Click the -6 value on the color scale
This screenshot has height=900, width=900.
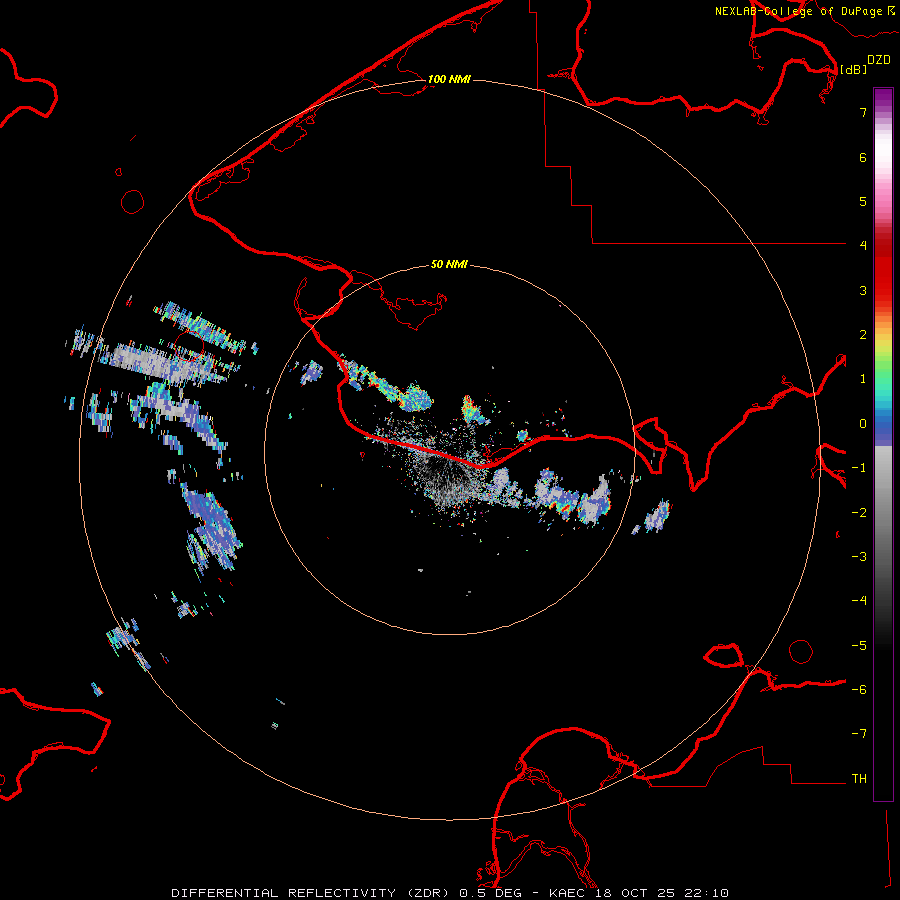[859, 689]
